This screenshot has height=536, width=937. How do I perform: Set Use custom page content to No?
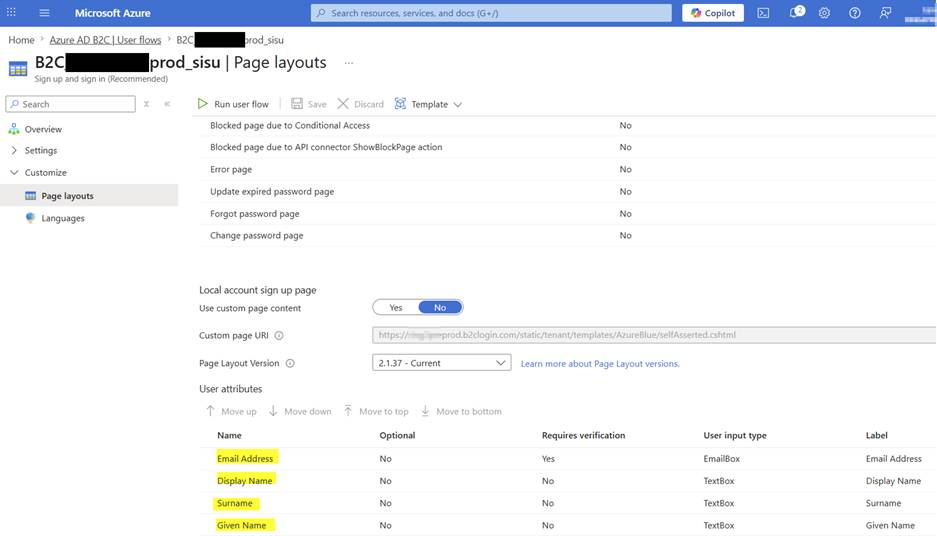(440, 308)
